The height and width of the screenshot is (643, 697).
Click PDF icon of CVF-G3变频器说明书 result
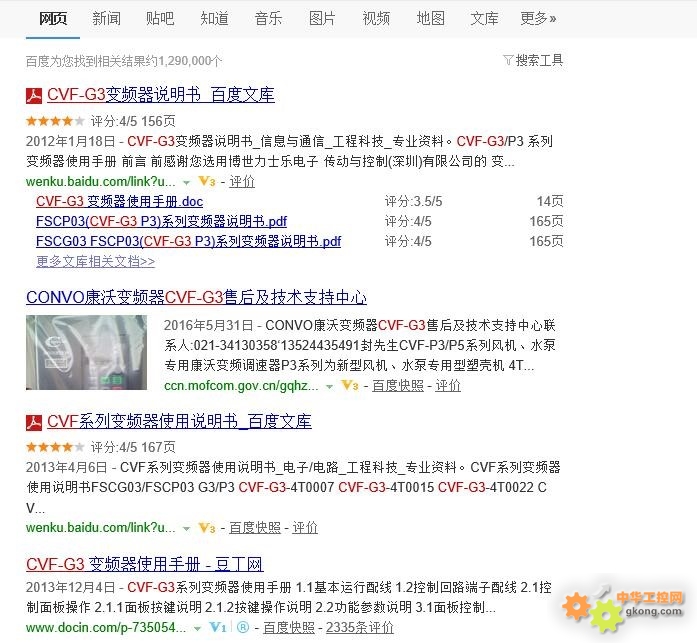click(34, 96)
